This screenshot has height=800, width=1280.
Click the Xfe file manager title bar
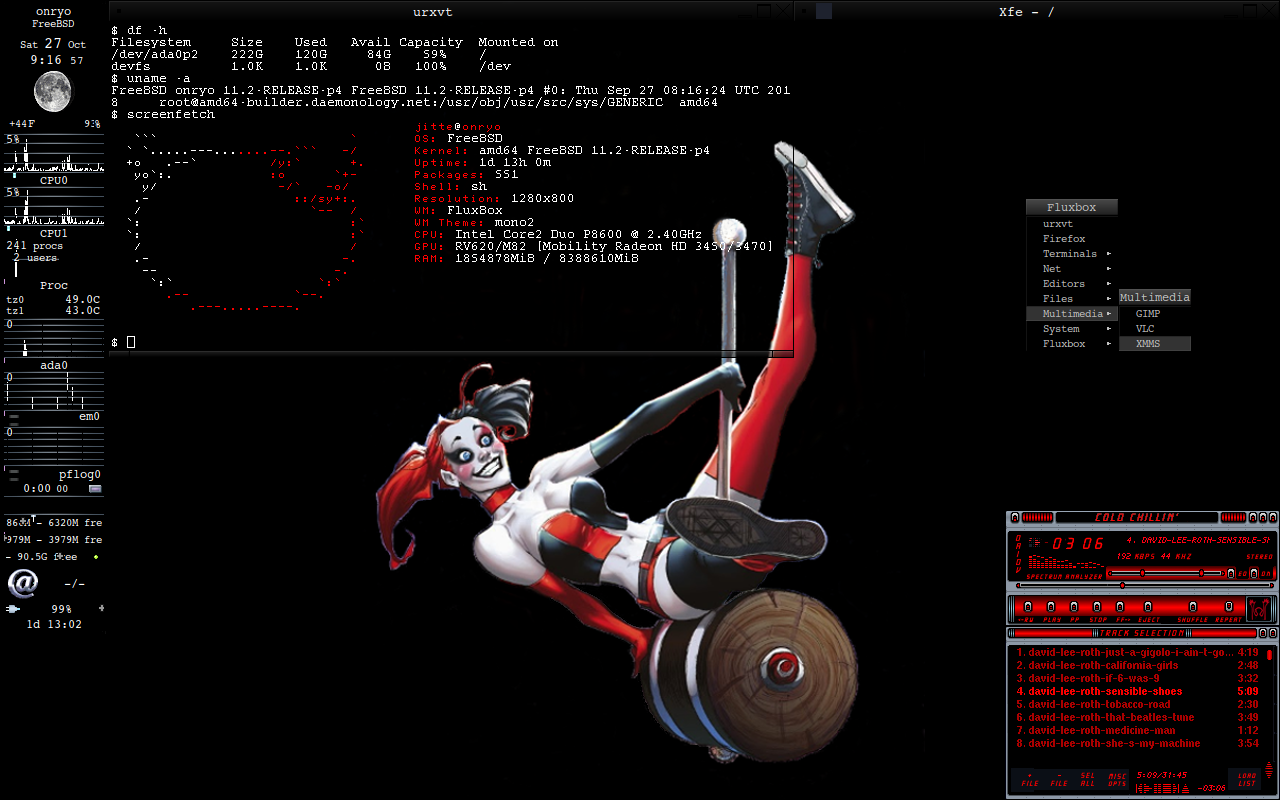point(1027,12)
